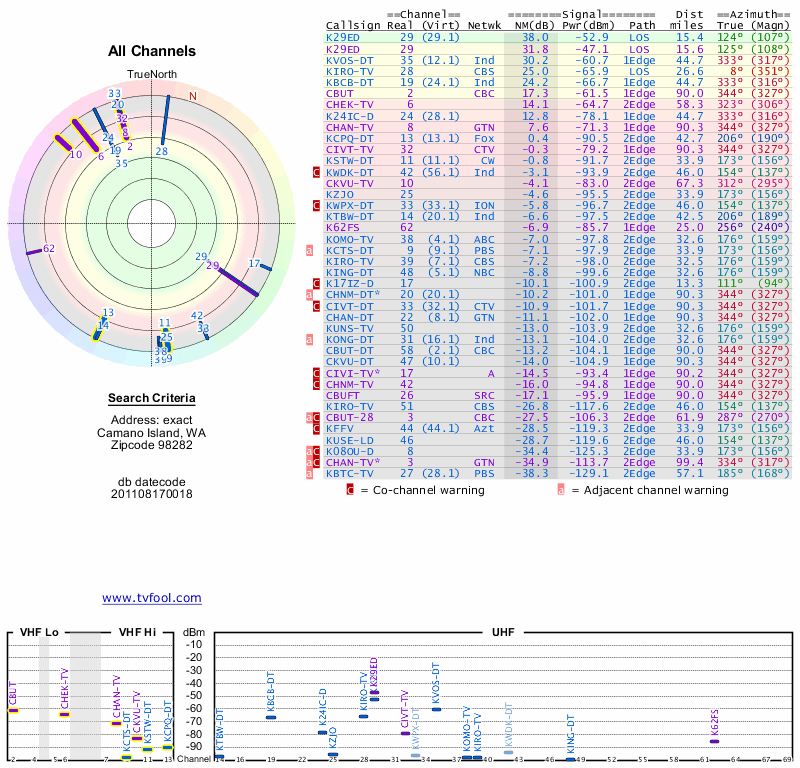The width and height of the screenshot is (800, 768).
Task: Click the K62FS bar in UHF chart
Action: click(714, 741)
